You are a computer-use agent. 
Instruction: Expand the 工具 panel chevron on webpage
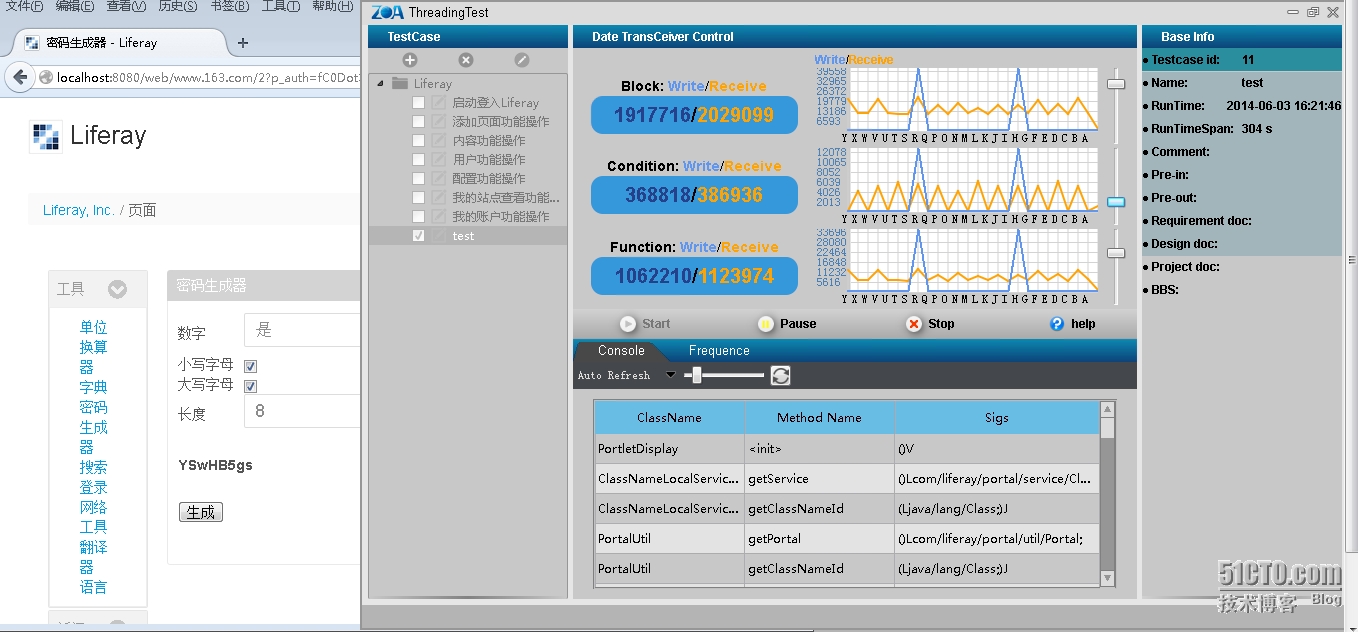click(x=118, y=290)
